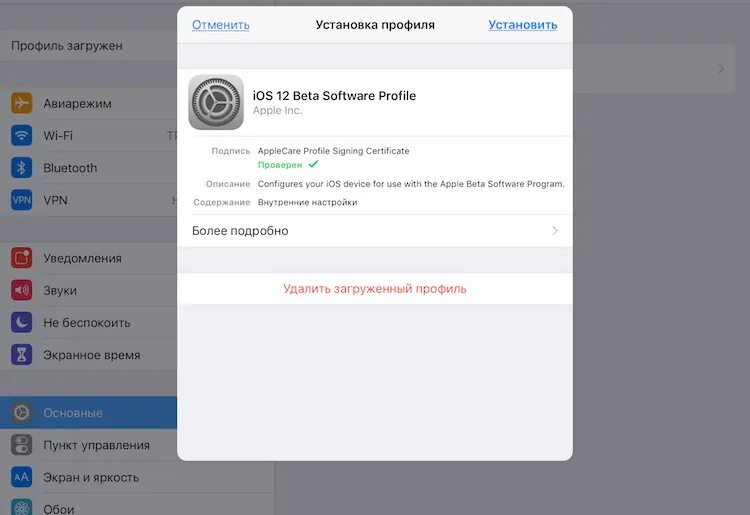Viewport: 750px width, 515px height.
Task: Tap Внутренние настройки content text
Action: coord(308,202)
